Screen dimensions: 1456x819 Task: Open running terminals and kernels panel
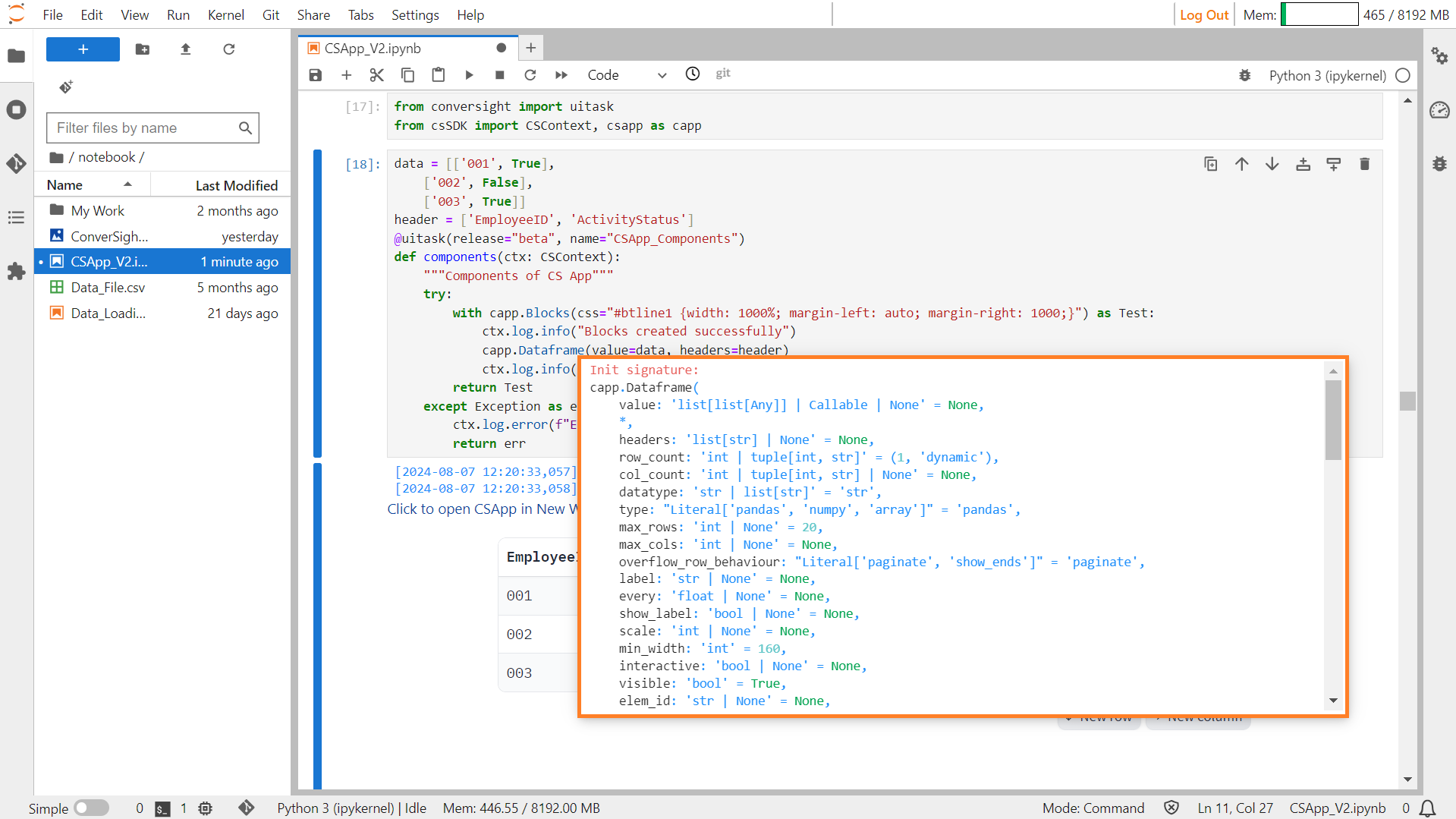tap(17, 109)
